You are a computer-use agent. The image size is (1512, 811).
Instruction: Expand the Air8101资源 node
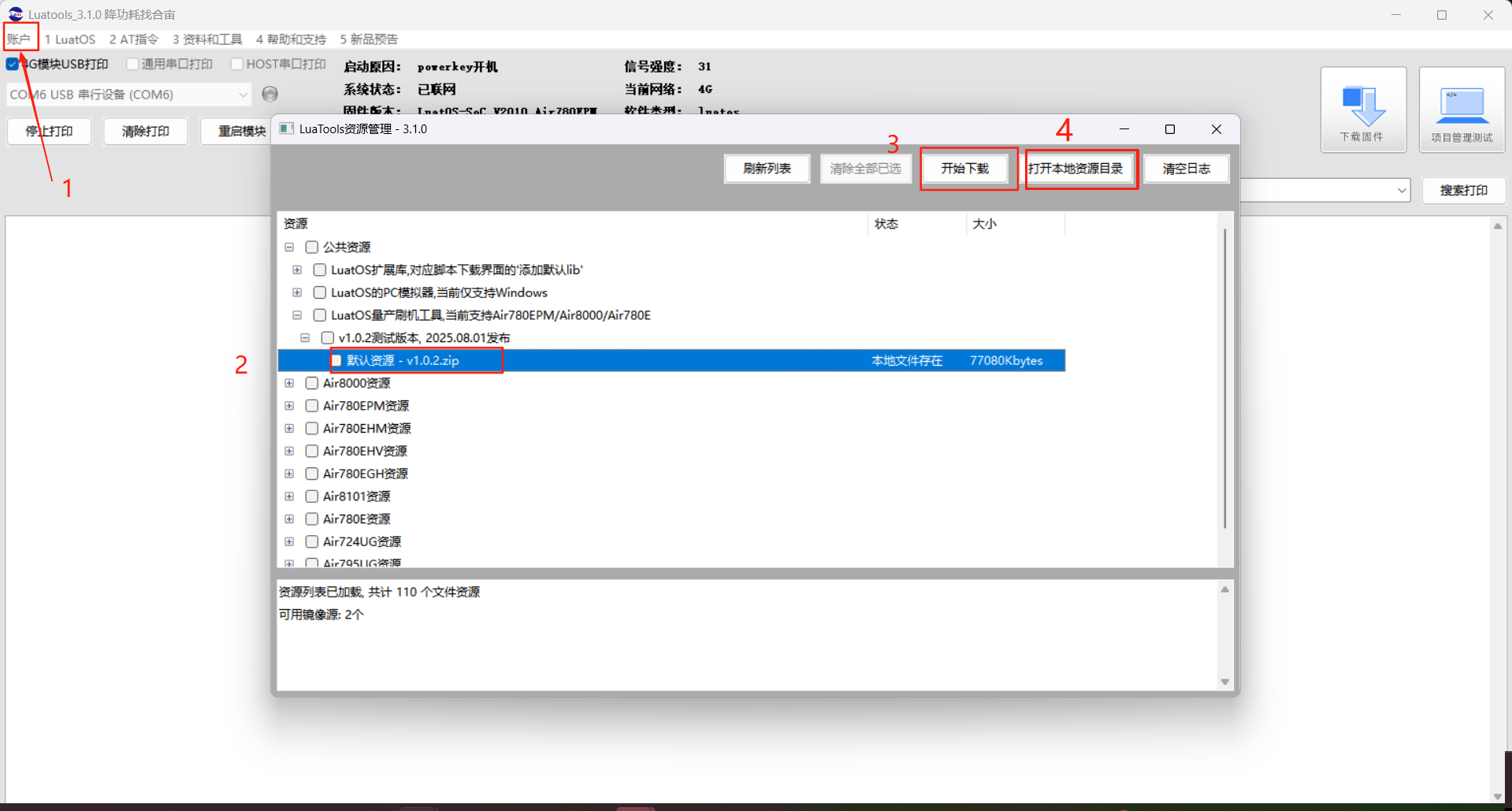pyautogui.click(x=289, y=497)
